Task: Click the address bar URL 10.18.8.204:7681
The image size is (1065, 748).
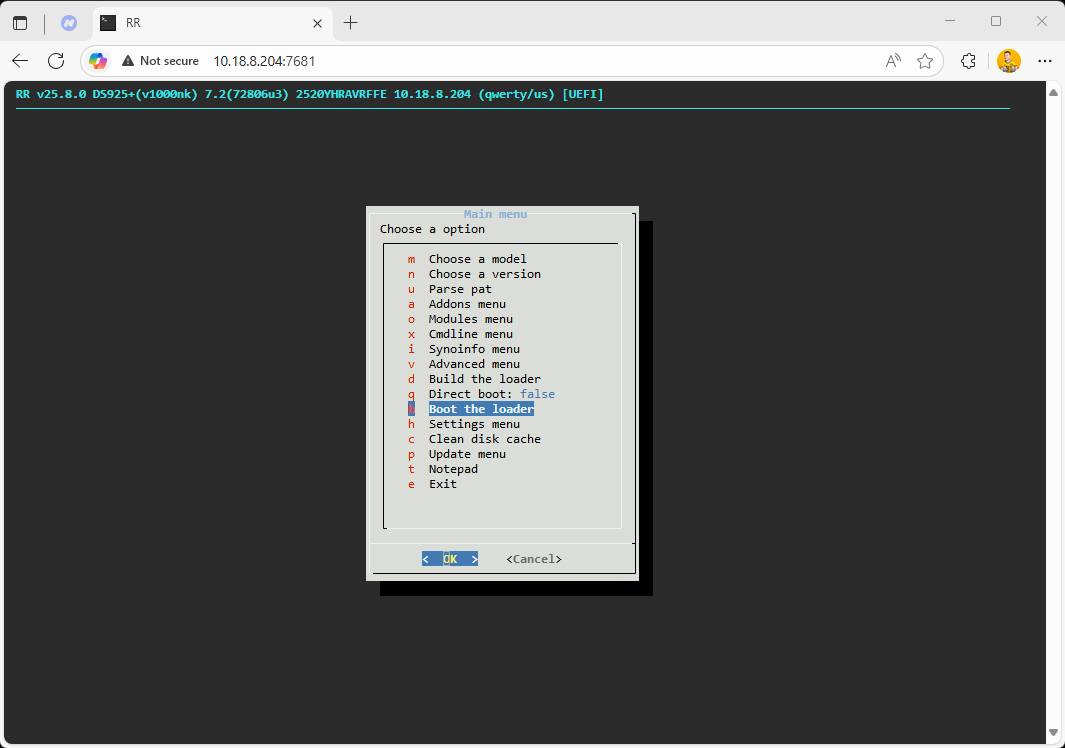Action: point(264,61)
